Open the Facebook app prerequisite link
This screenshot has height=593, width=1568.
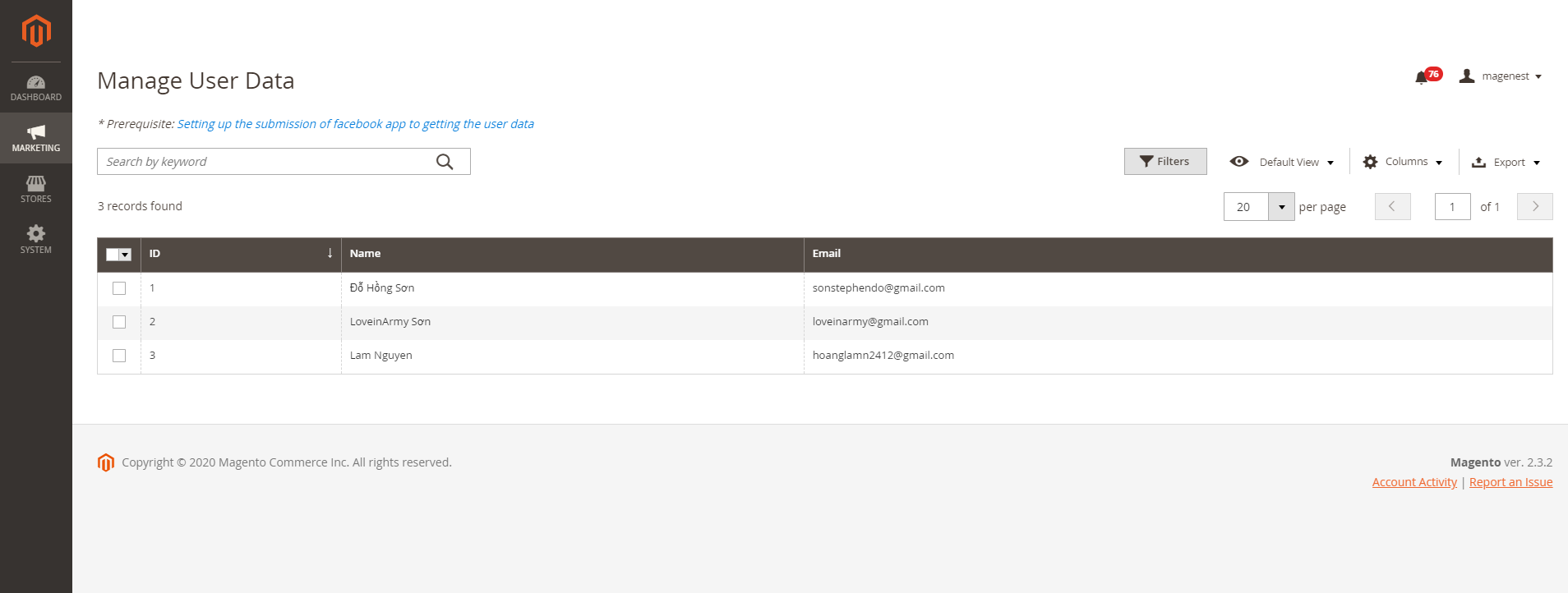pyautogui.click(x=355, y=124)
